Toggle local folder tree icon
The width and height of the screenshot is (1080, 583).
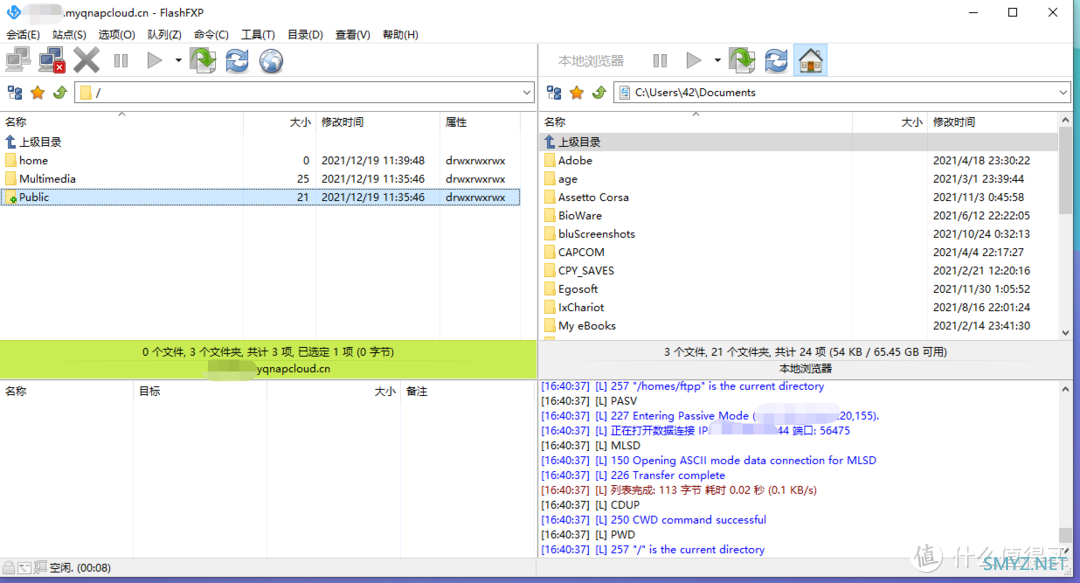pyautogui.click(x=554, y=92)
